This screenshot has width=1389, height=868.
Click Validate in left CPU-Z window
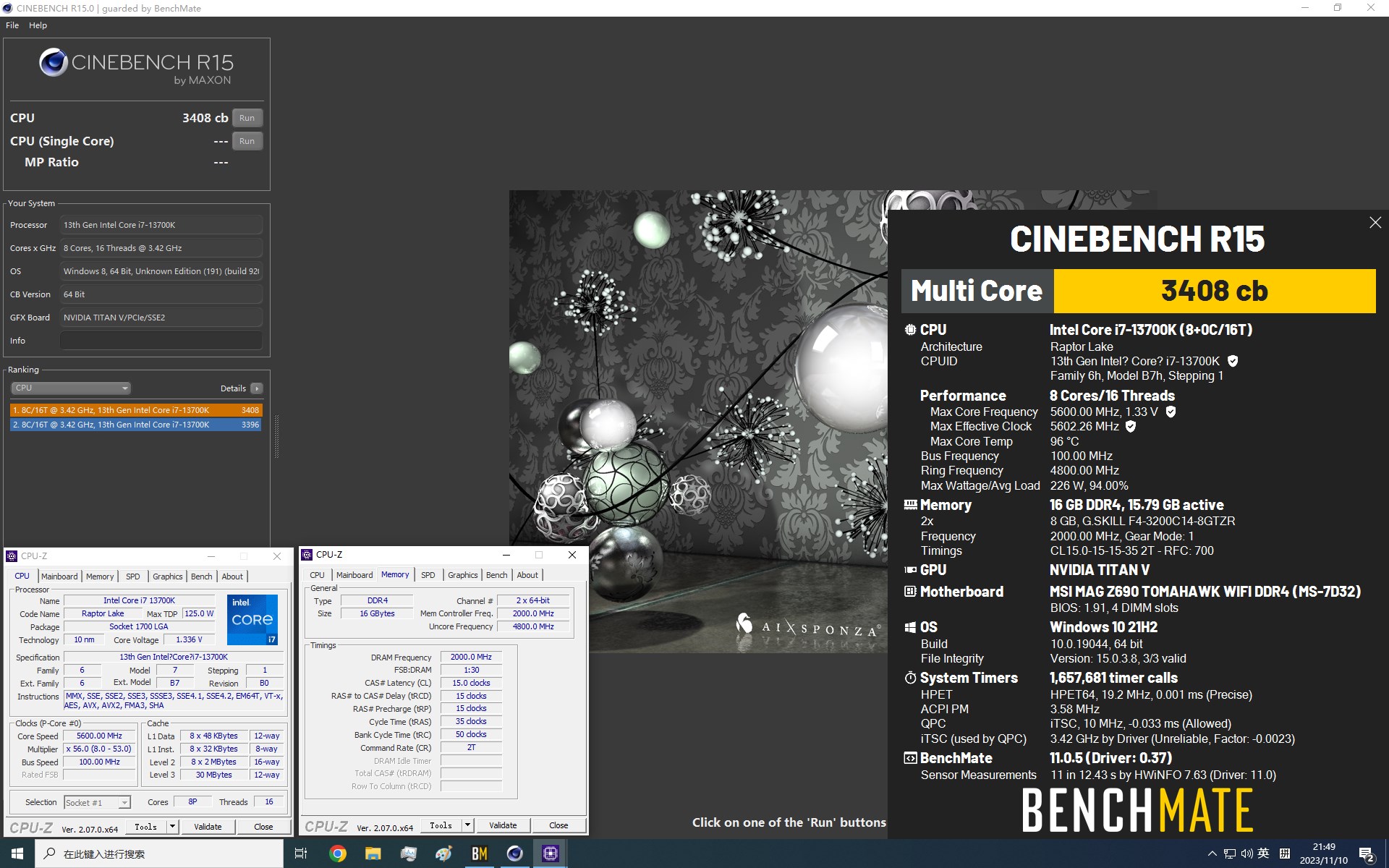(208, 826)
